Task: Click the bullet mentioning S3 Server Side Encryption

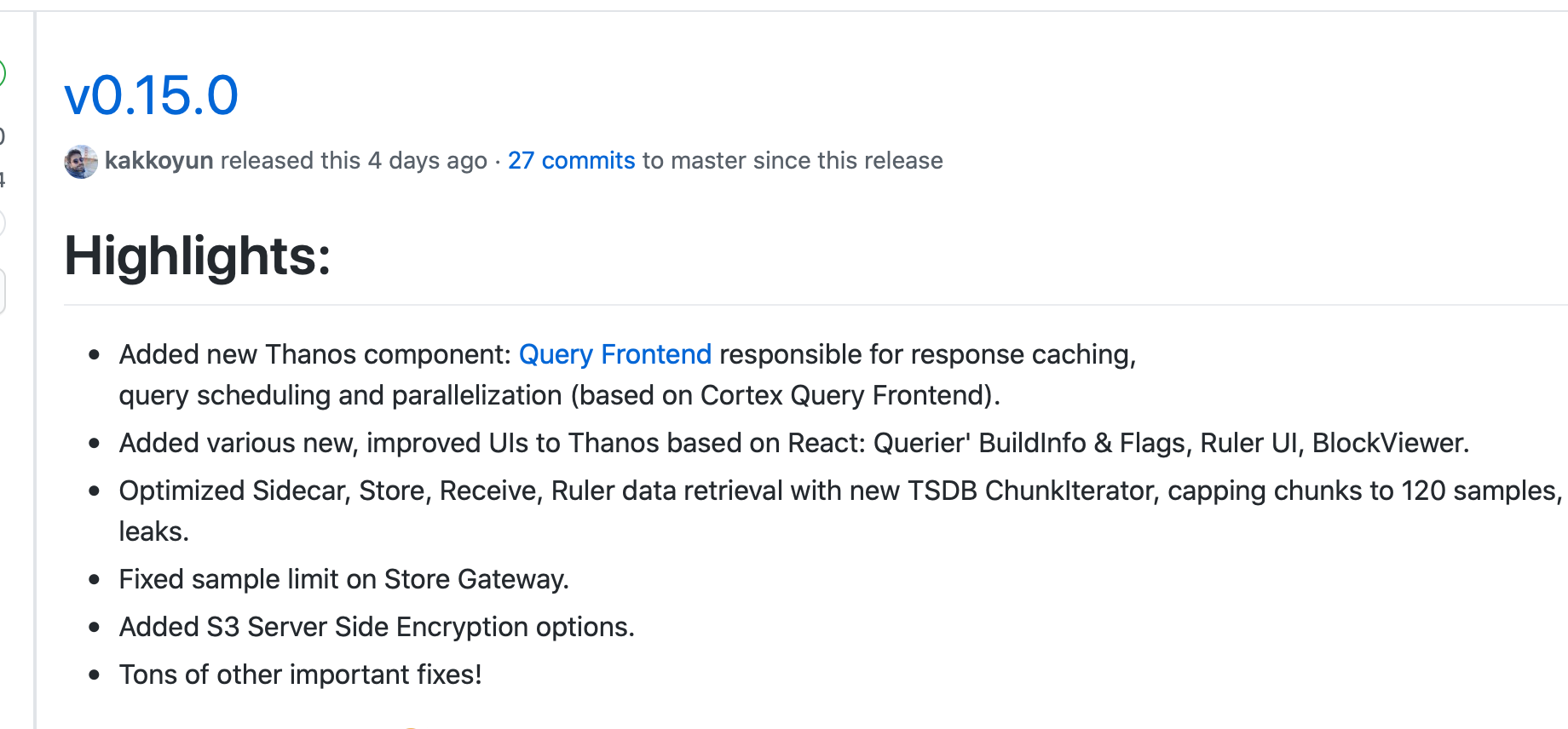Action: [377, 627]
